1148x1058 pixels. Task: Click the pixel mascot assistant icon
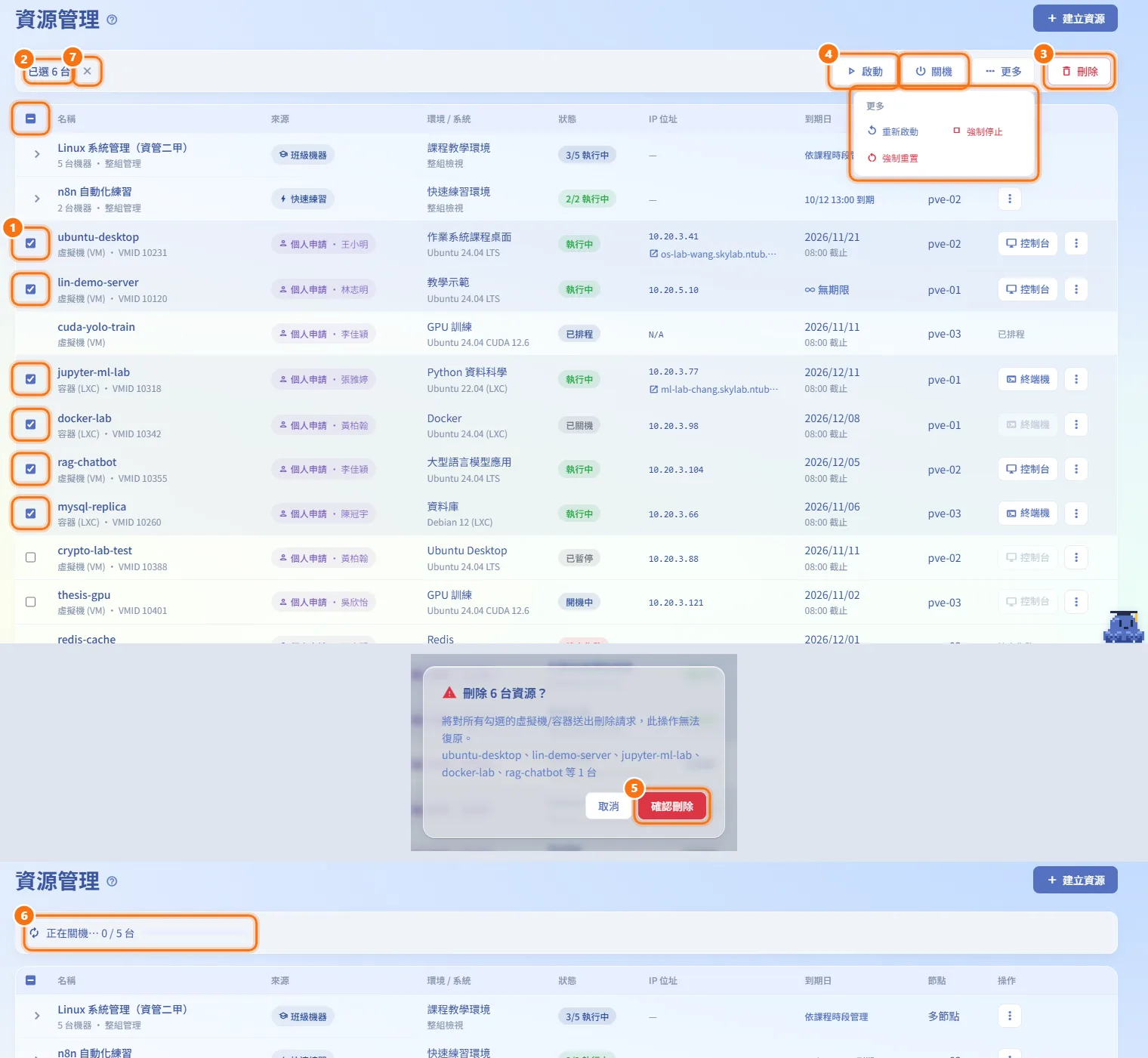coord(1123,626)
